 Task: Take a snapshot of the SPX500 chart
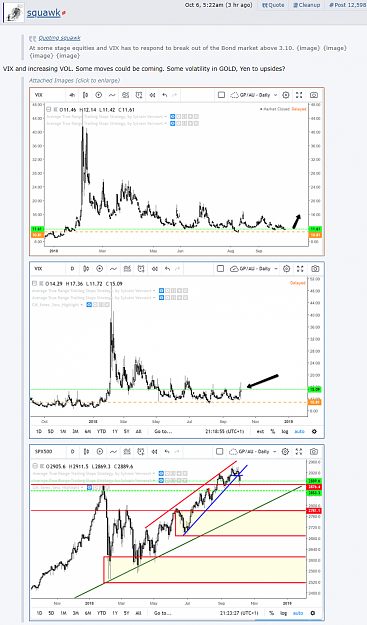314,452
